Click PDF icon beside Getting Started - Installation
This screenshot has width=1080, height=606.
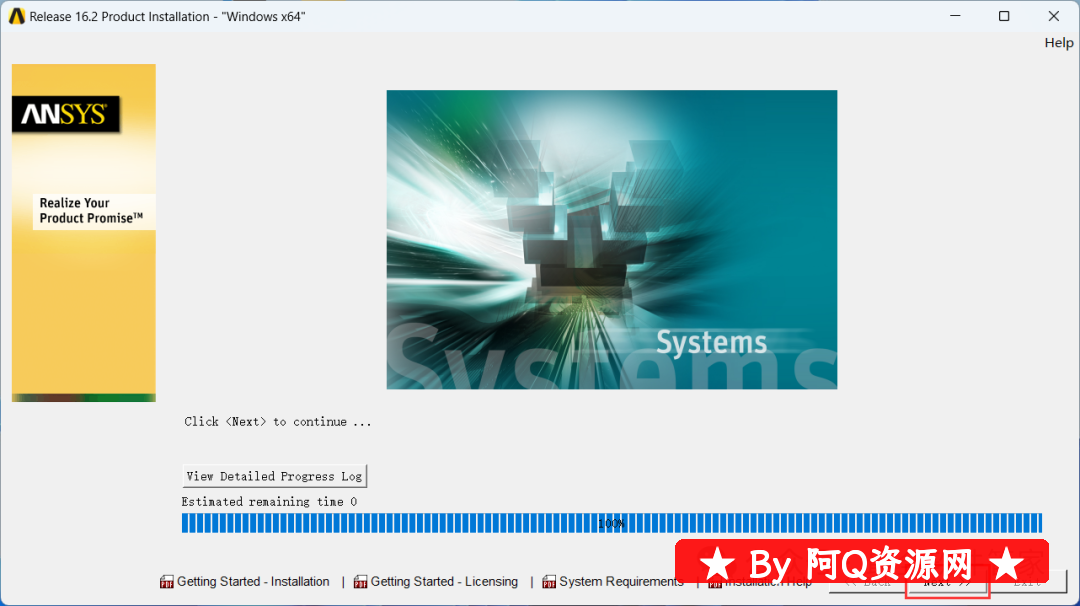(x=167, y=582)
